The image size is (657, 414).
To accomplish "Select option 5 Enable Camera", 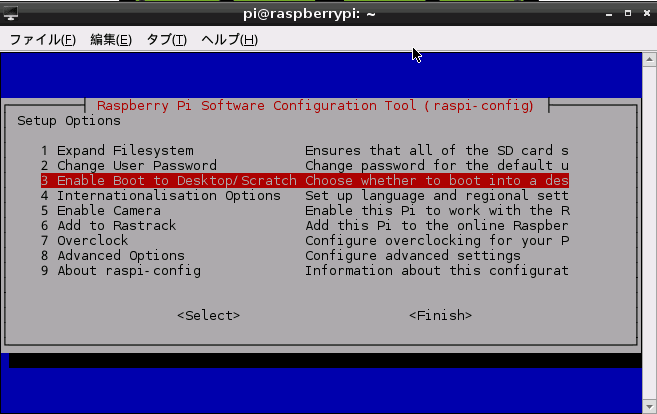I will (101, 211).
